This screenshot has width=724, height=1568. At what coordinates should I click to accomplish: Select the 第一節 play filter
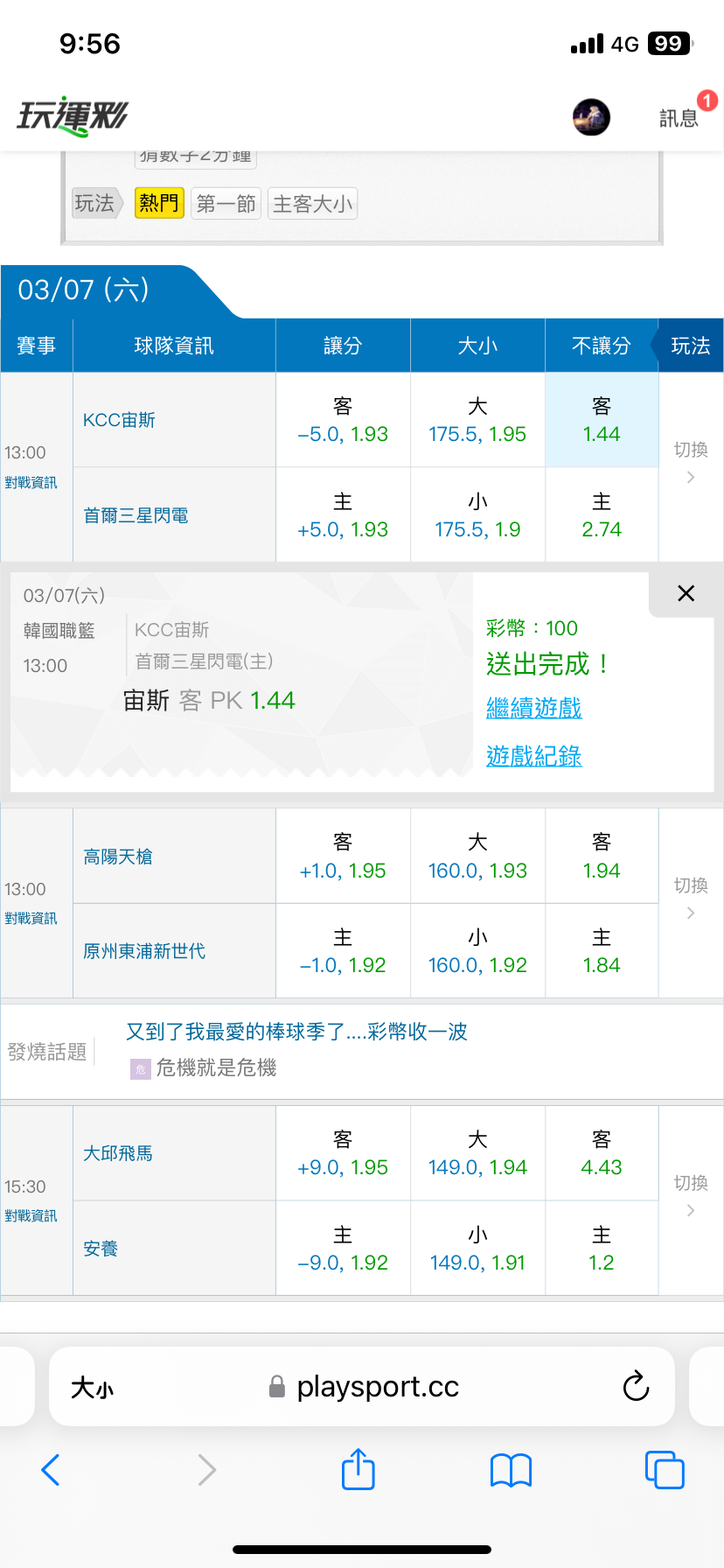[x=226, y=204]
